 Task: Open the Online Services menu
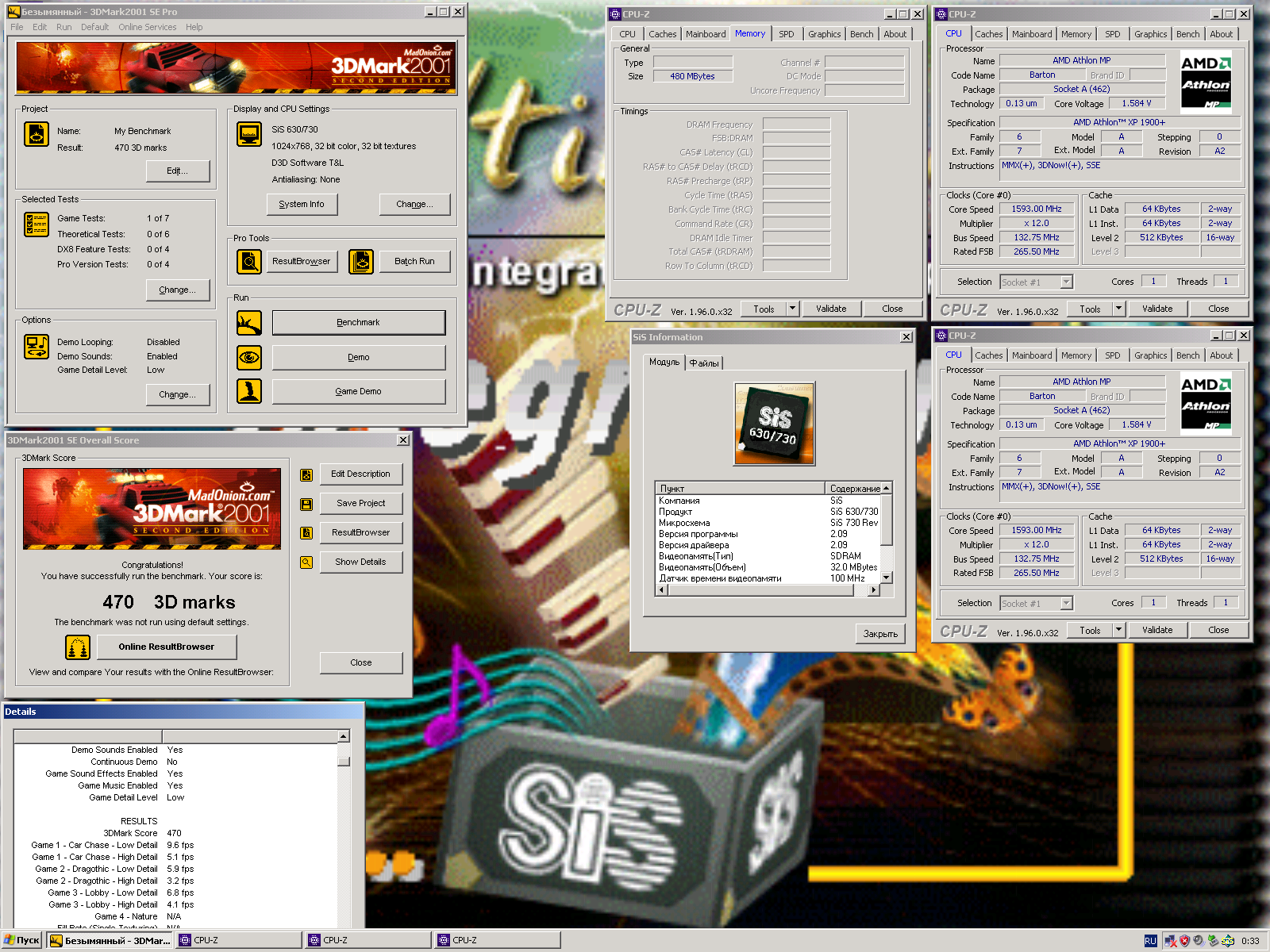coord(148,27)
